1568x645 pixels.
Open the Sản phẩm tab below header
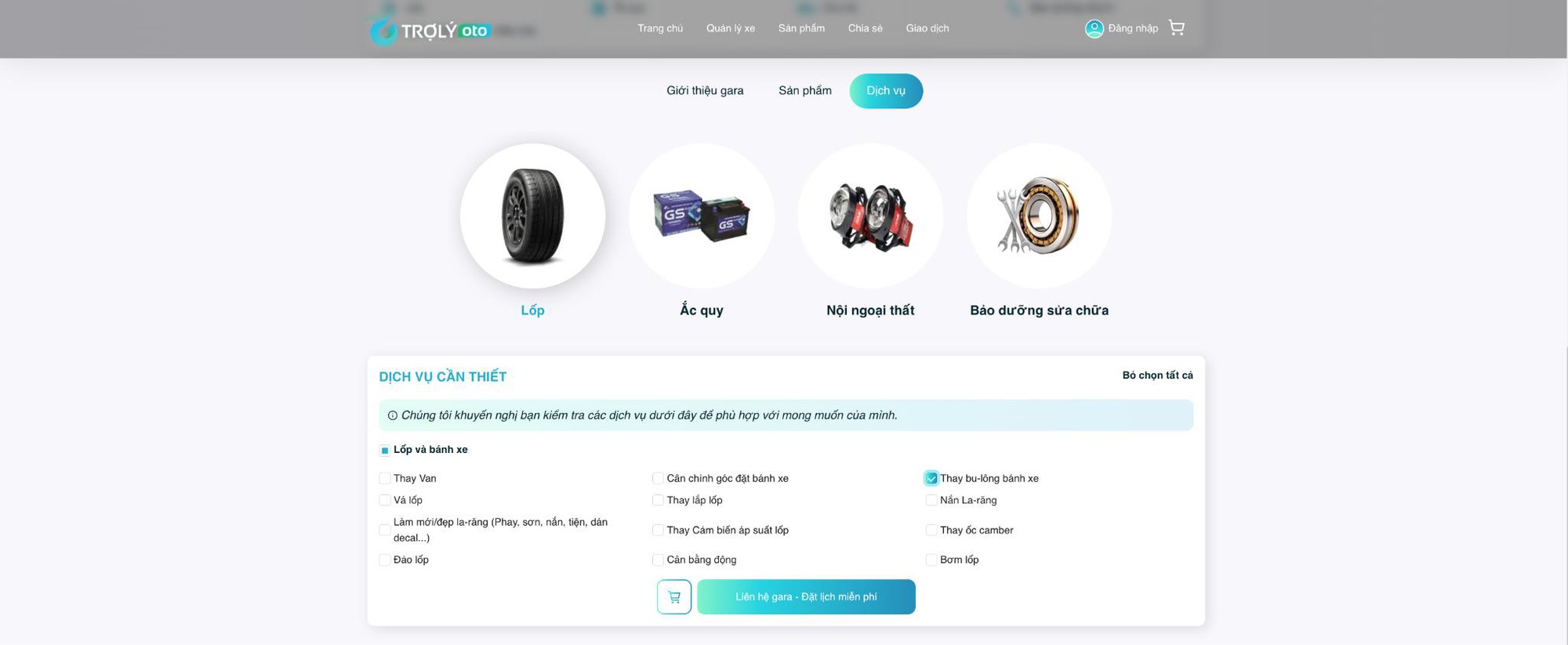tap(805, 91)
